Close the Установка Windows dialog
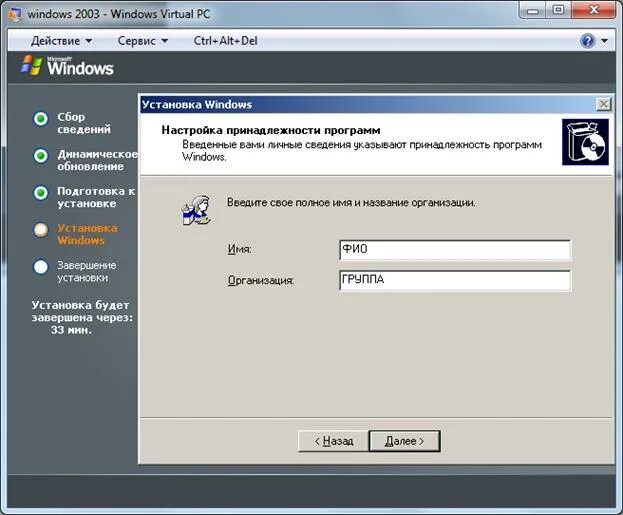This screenshot has width=623, height=515. (x=604, y=105)
